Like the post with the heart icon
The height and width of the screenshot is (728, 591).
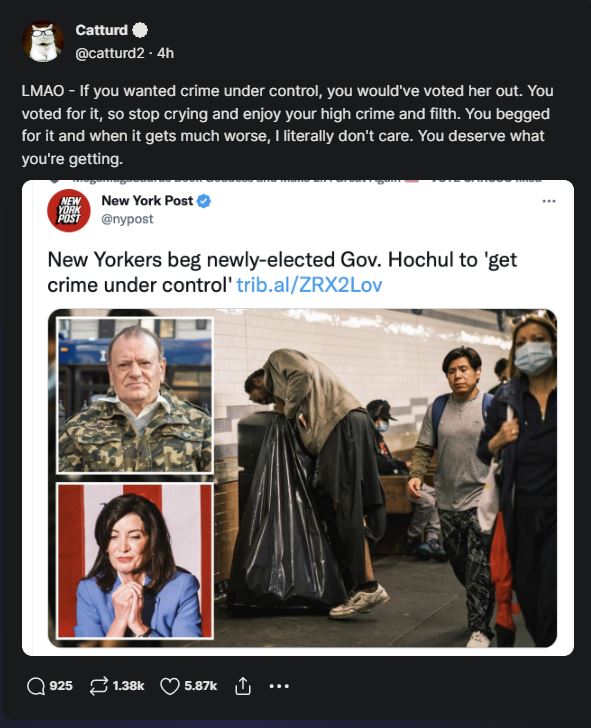pos(169,686)
